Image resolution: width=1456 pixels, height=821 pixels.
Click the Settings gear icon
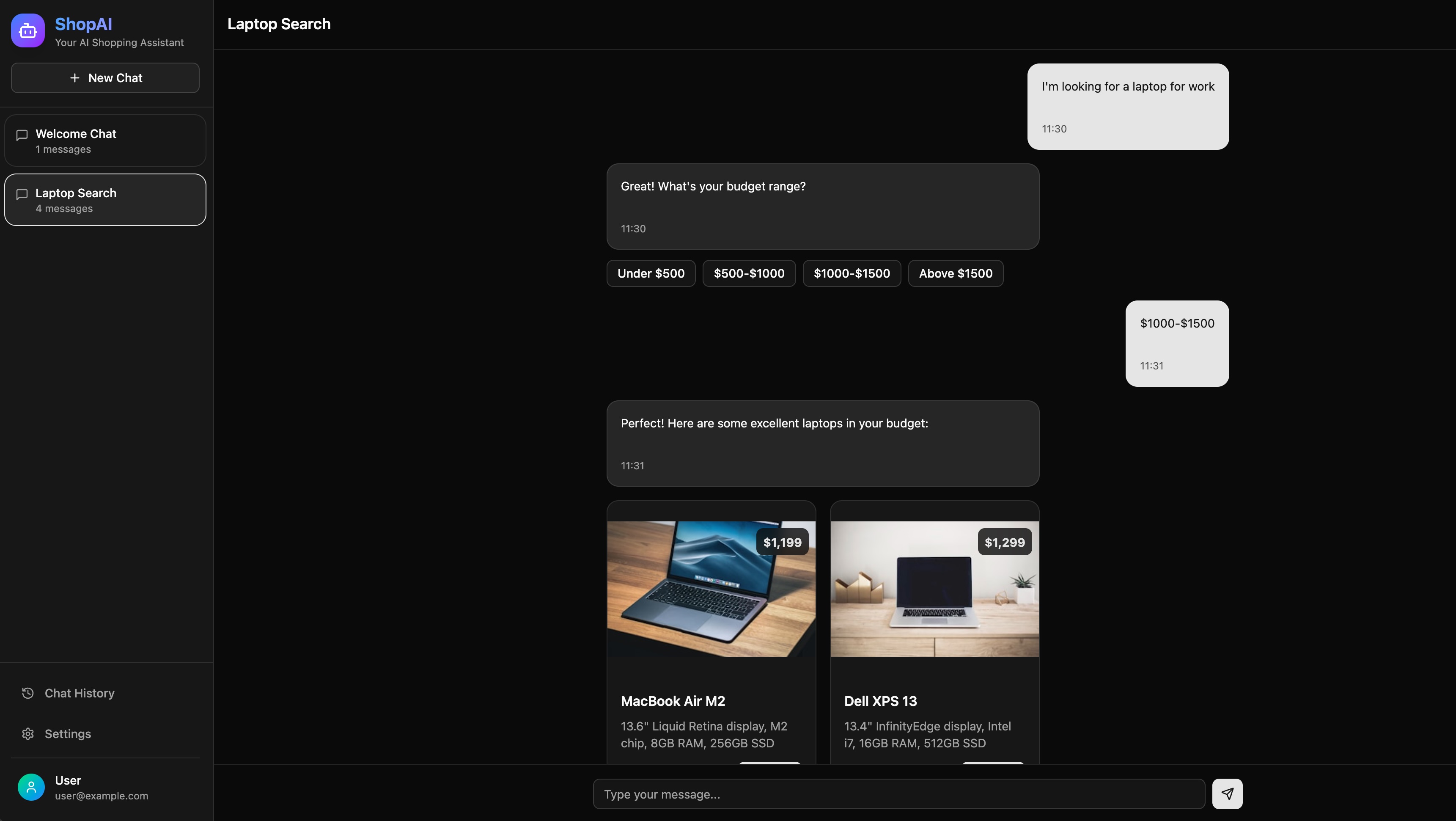[27, 734]
